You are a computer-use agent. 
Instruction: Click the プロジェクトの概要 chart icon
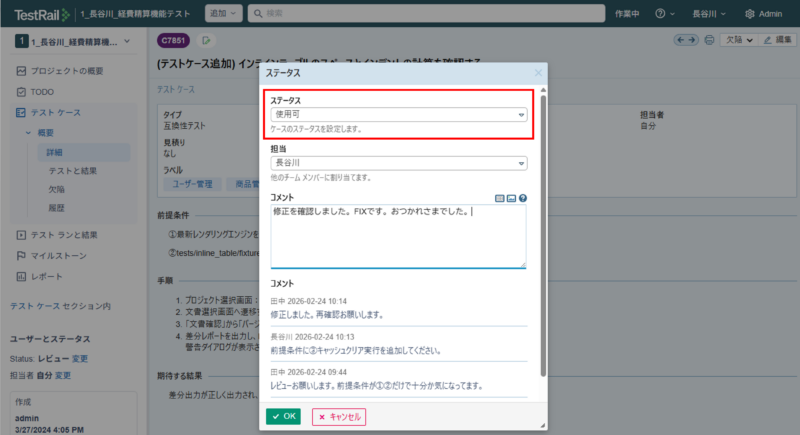(x=21, y=71)
